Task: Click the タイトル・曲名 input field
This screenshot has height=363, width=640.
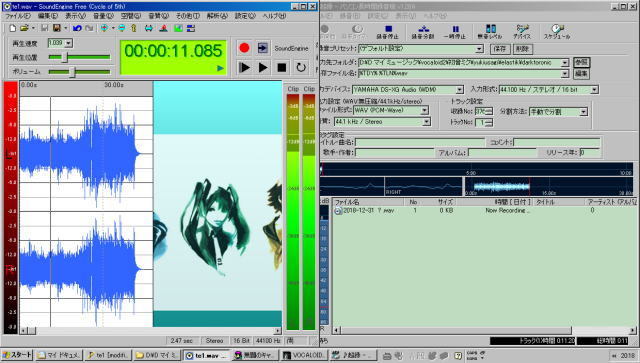Action: (420, 142)
